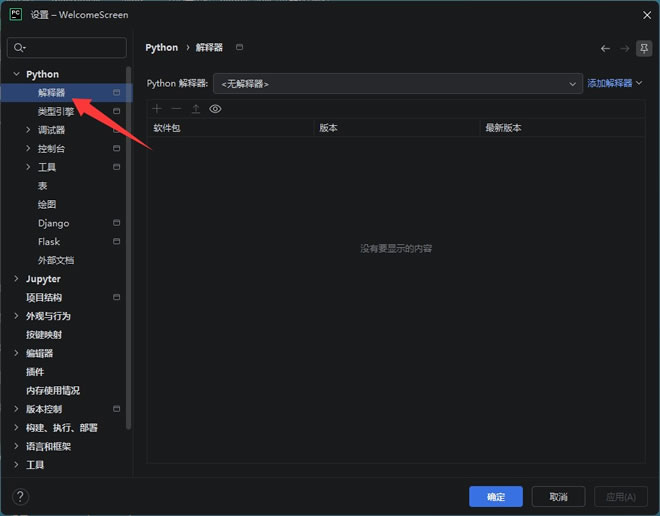Click the PyCharm logo in title bar
The image size is (660, 516).
(16, 14)
